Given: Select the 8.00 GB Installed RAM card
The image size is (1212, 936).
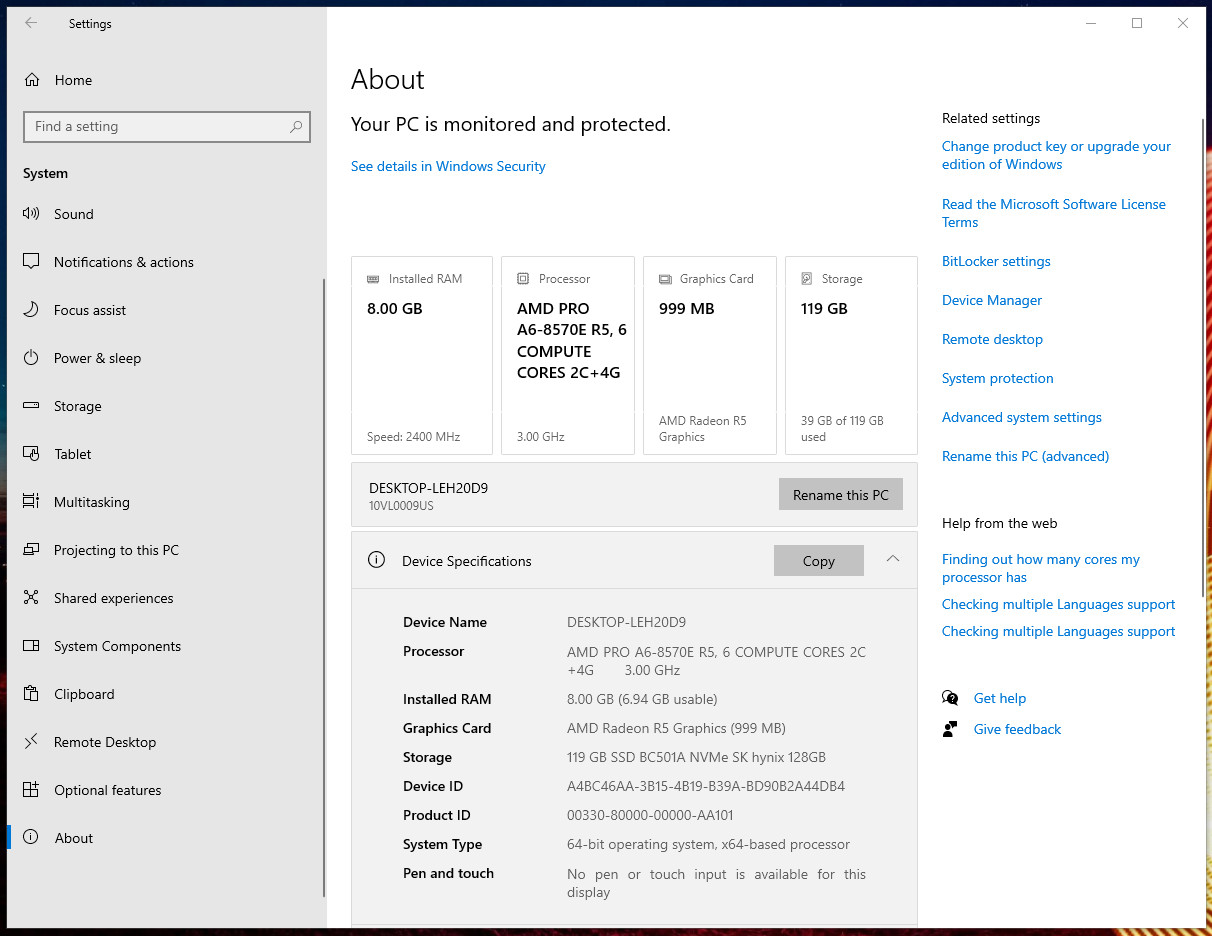Looking at the screenshot, I should point(422,355).
